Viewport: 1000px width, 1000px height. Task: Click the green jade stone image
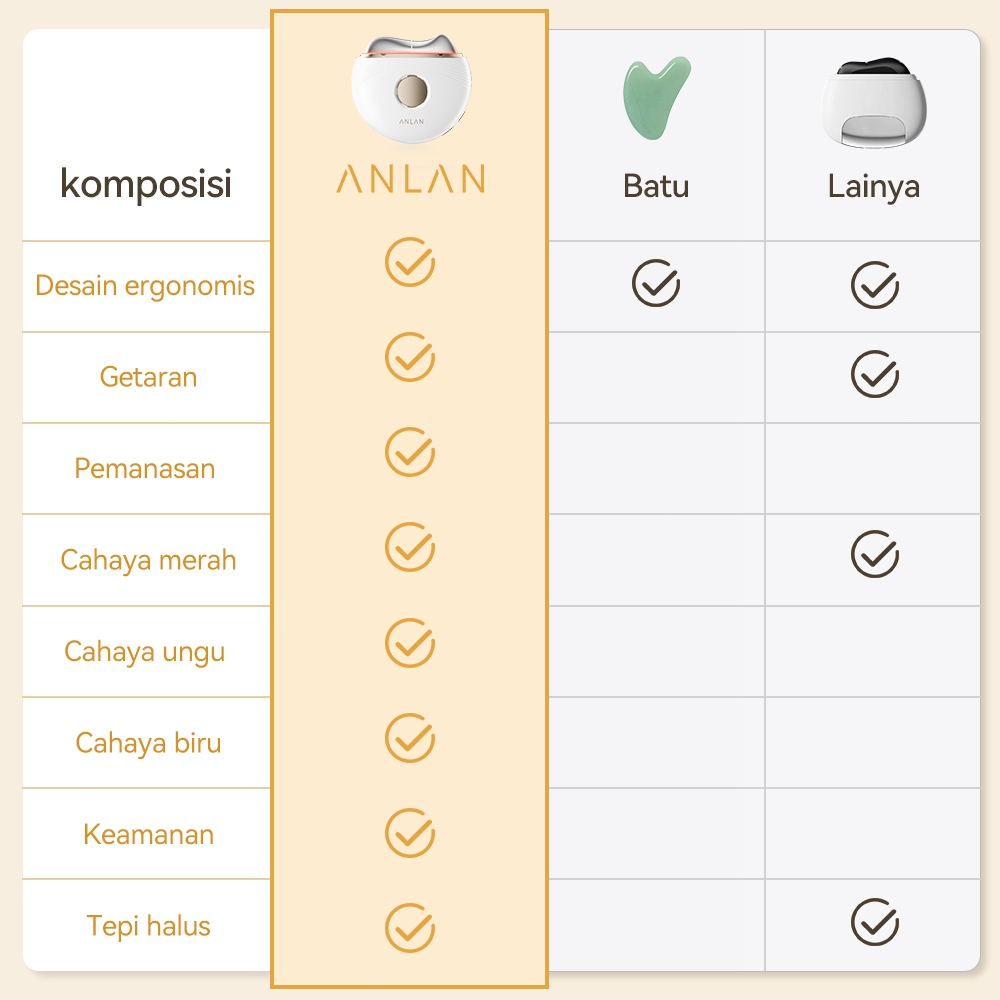pos(656,97)
